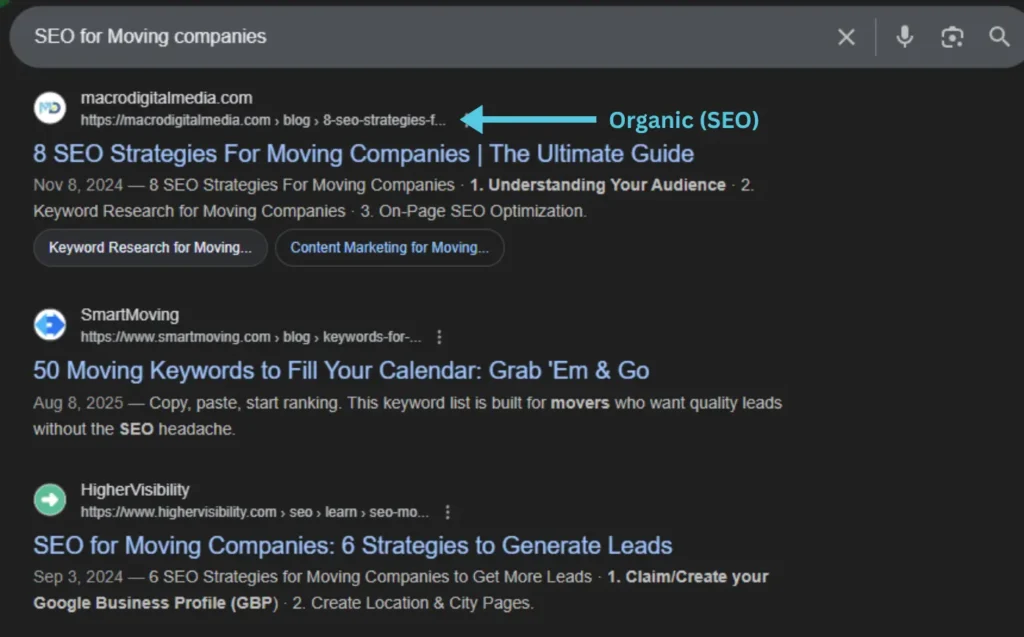1024x637 pixels.
Task: Select the "Keyword Research for Moving..." chip
Action: (150, 248)
